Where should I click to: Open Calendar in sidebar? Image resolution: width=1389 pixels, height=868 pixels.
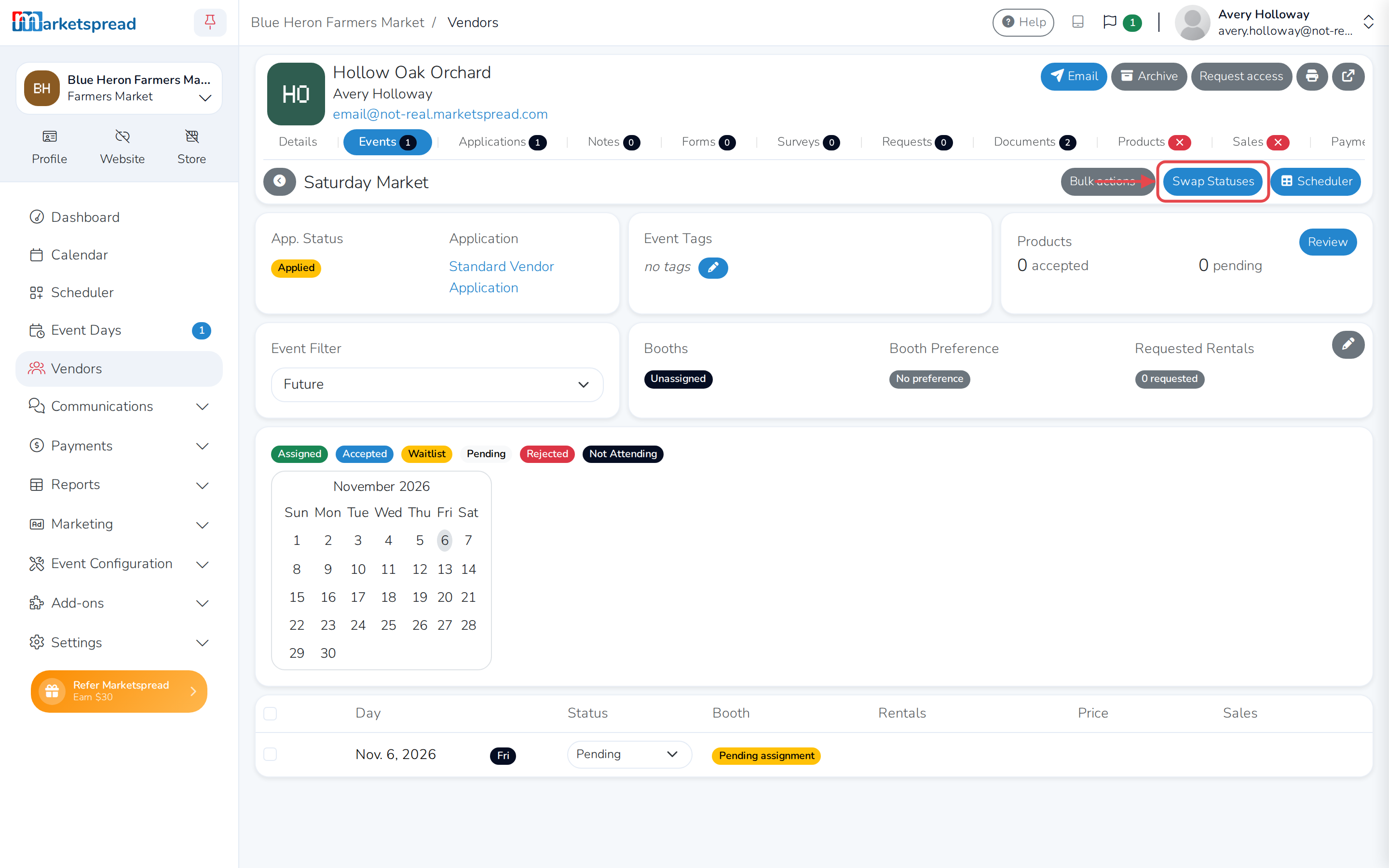tap(120, 255)
